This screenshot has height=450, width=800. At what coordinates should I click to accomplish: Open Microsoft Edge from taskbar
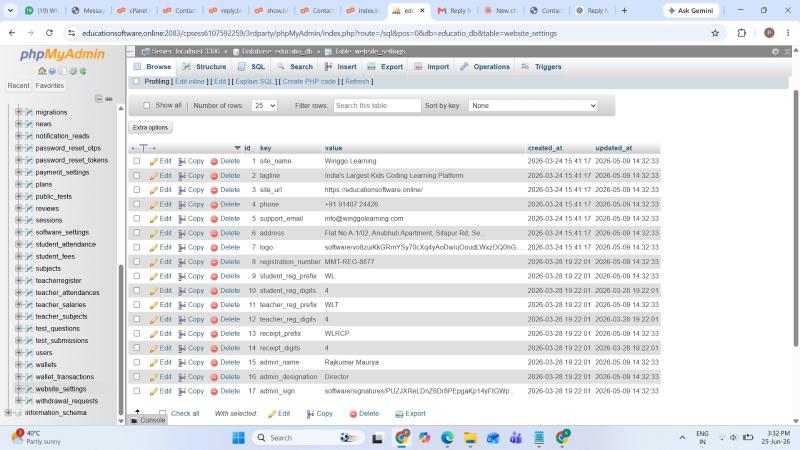coord(447,438)
